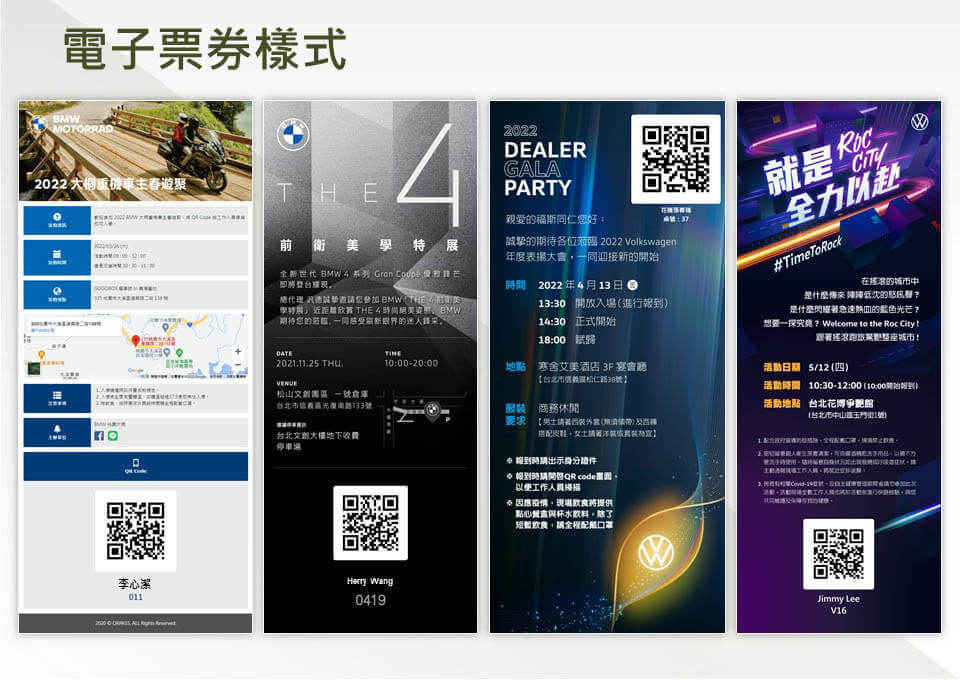Open the 活動資訊 info section
This screenshot has height=680, width=960.
pos(57,220)
